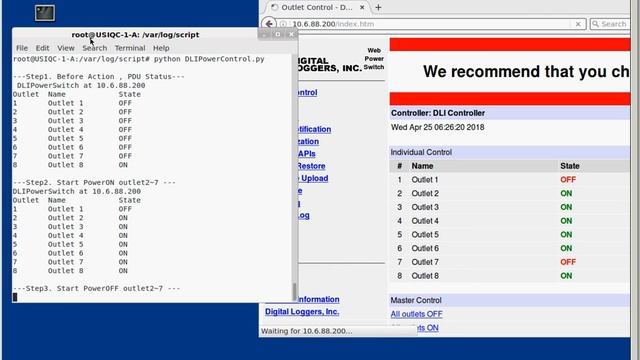Viewport: 640px width, 360px height.
Task: Open the Information link near page bottom
Action: coord(318,299)
